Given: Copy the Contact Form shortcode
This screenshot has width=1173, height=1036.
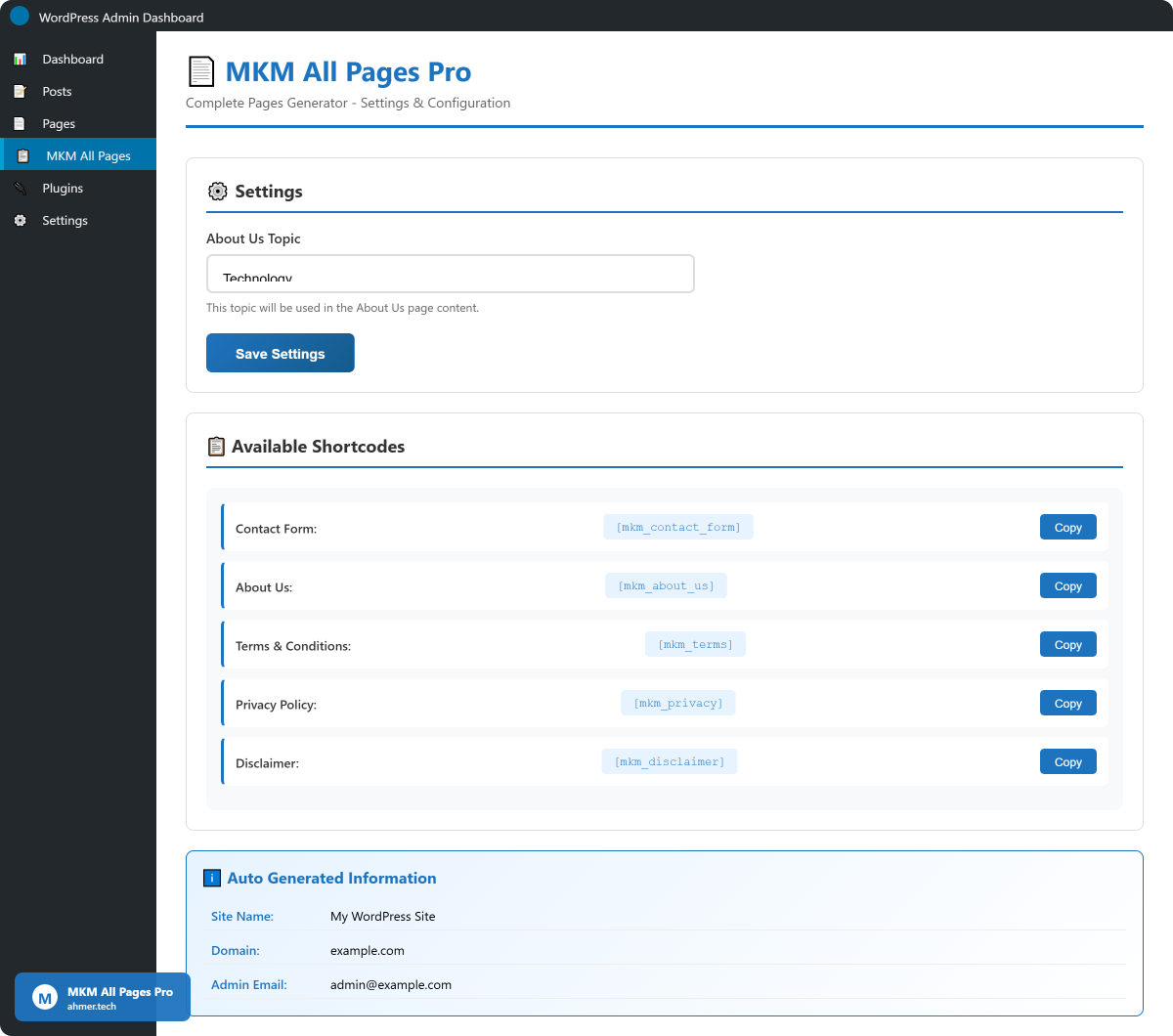Looking at the screenshot, I should tap(1067, 528).
